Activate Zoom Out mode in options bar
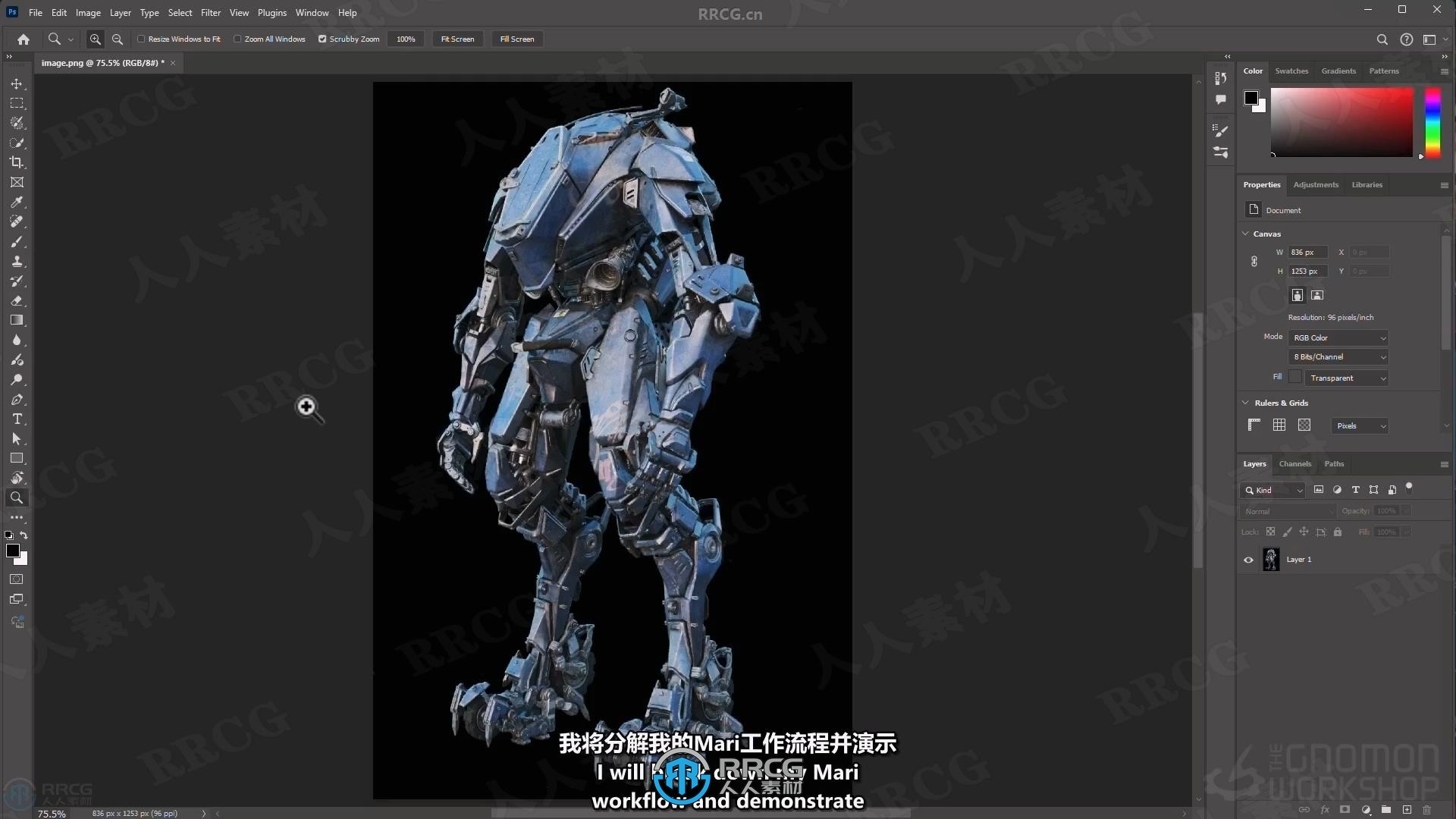Screen dimensions: 1456x819 pos(118,39)
